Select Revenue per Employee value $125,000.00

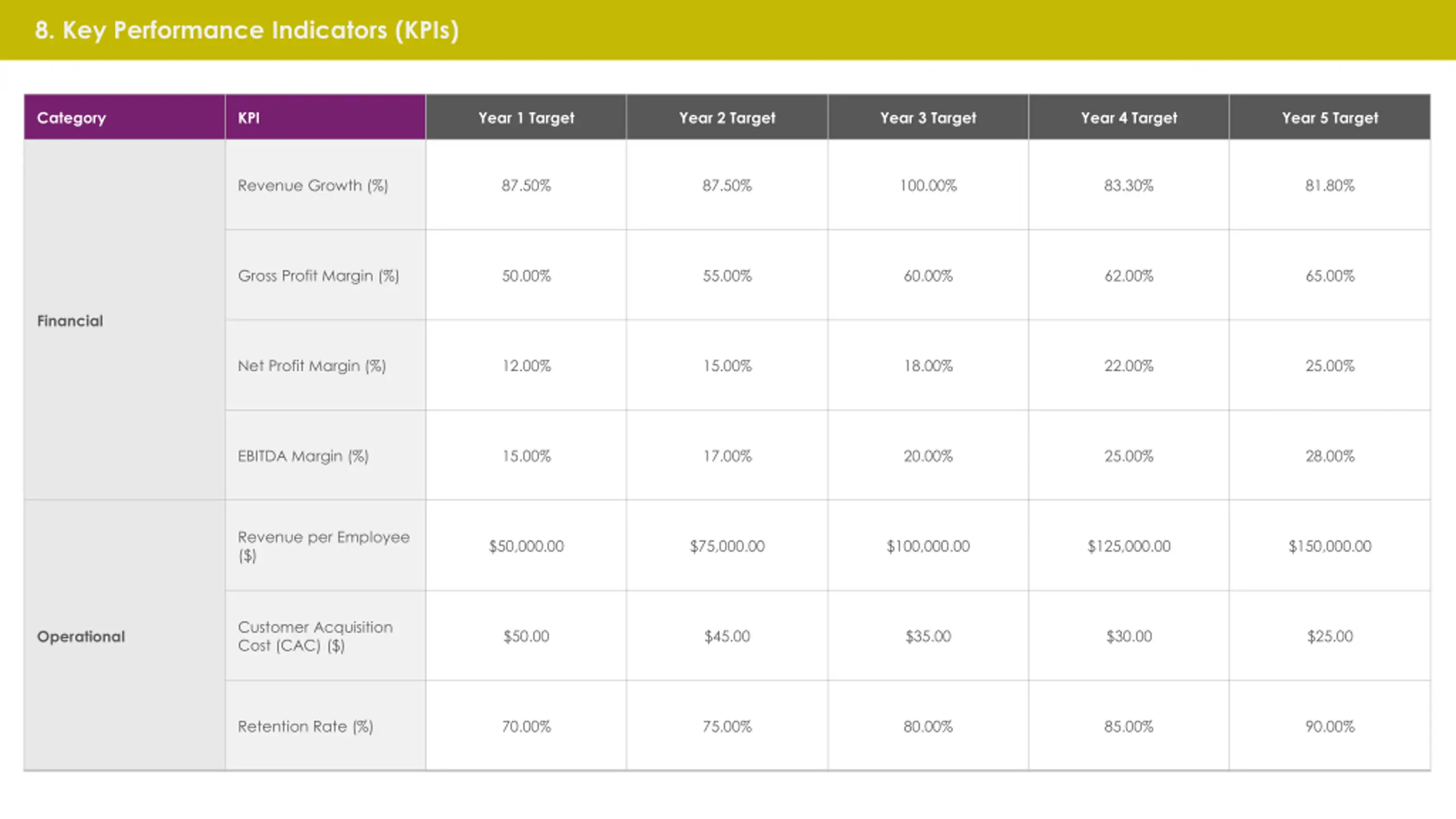(x=1129, y=546)
